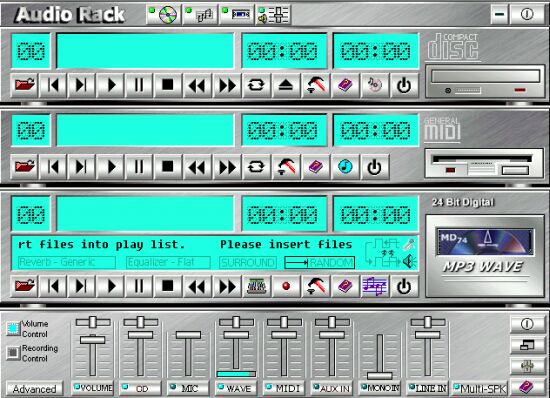
Task: Click the record button in MP3 Wave player
Action: [x=286, y=286]
